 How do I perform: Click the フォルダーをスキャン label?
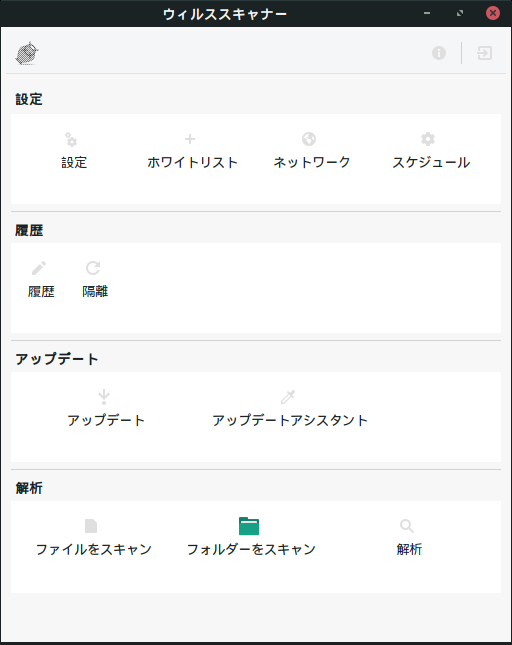click(251, 550)
